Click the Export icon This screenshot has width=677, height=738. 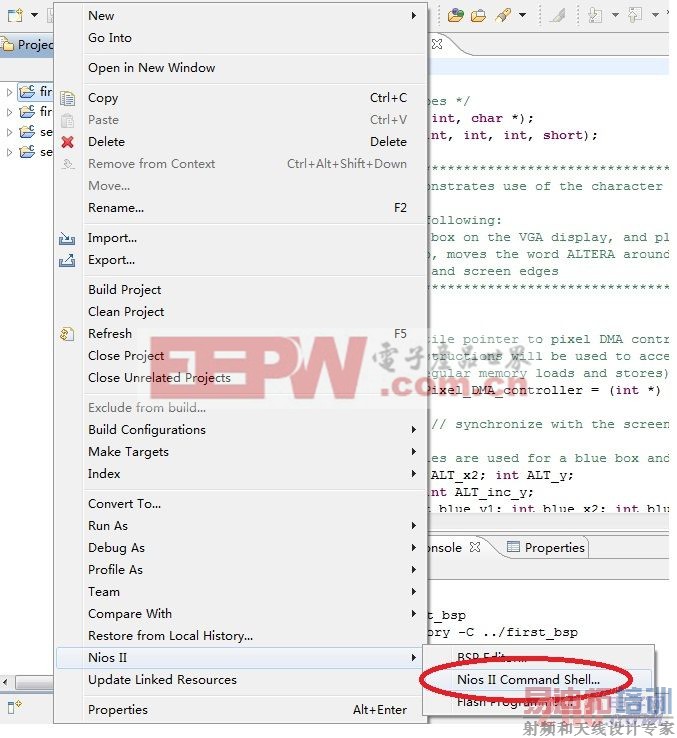pyautogui.click(x=67, y=260)
